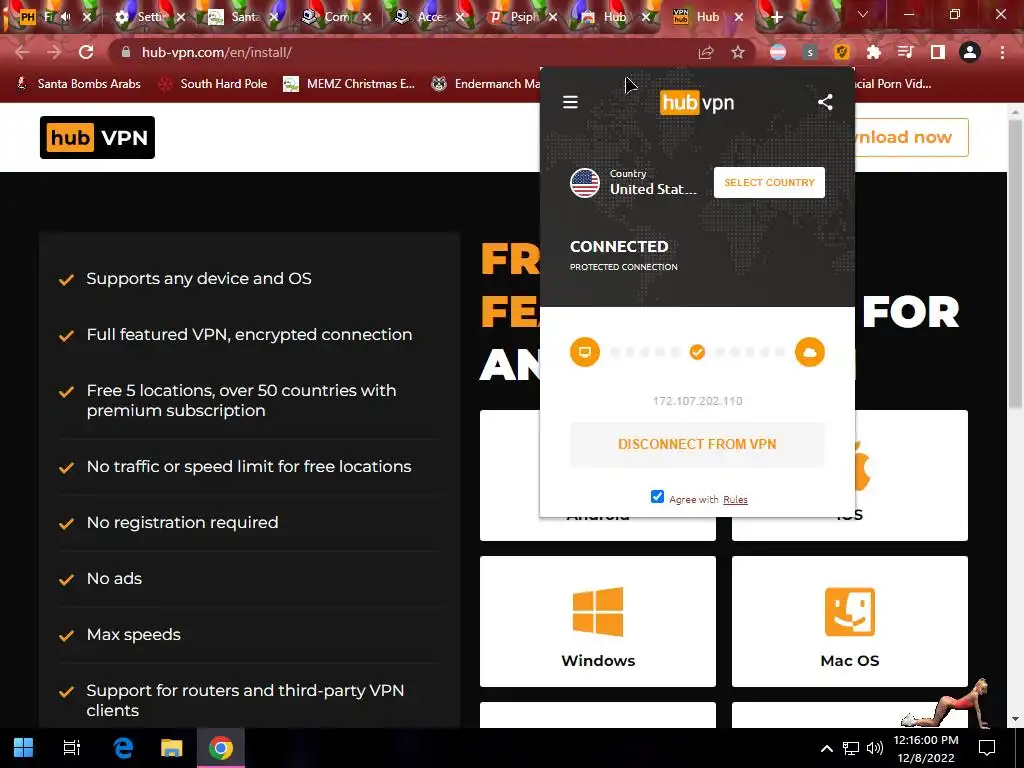This screenshot has width=1024, height=768.
Task: Click 'Supports any device and OS' row
Action: [x=249, y=278]
